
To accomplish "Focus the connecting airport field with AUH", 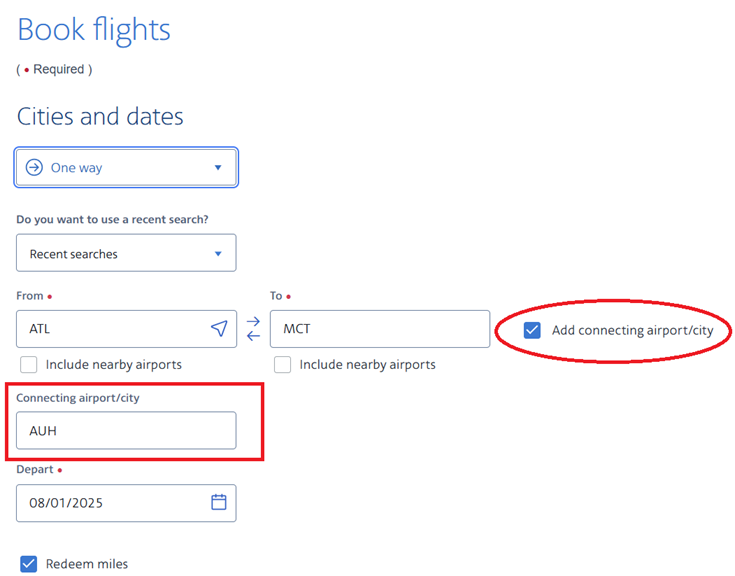I will 126,430.
